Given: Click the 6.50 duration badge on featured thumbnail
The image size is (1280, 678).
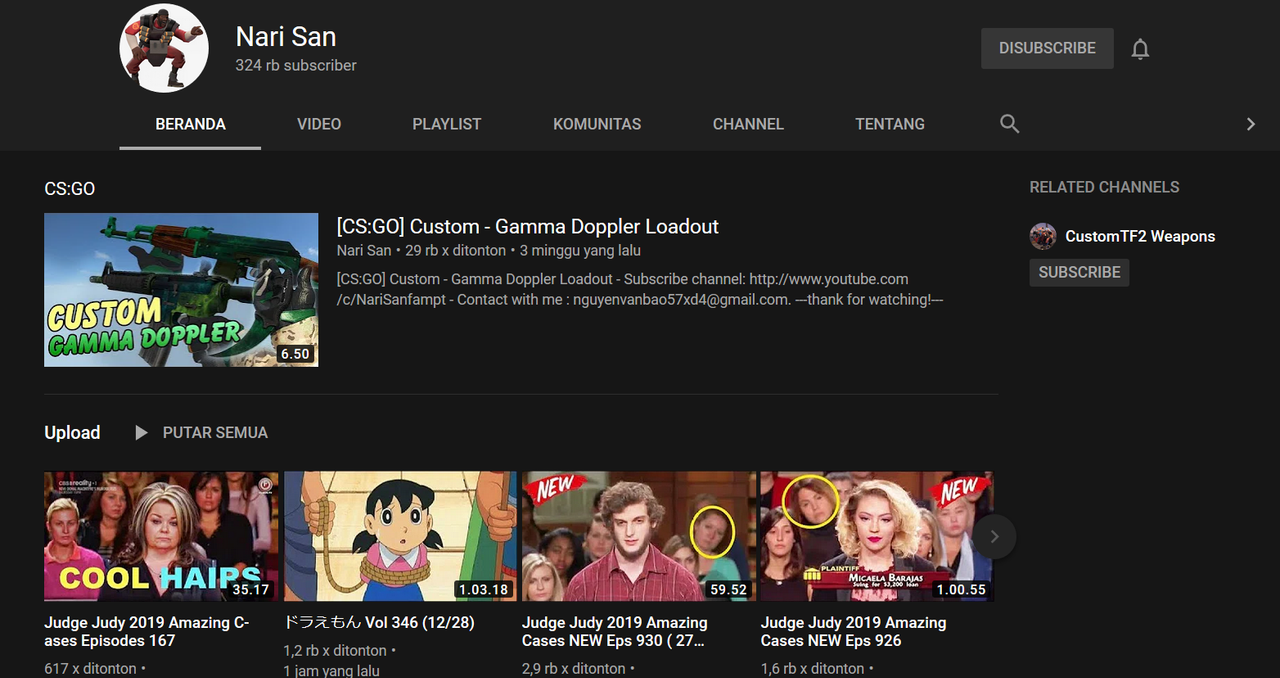Looking at the screenshot, I should pyautogui.click(x=296, y=354).
